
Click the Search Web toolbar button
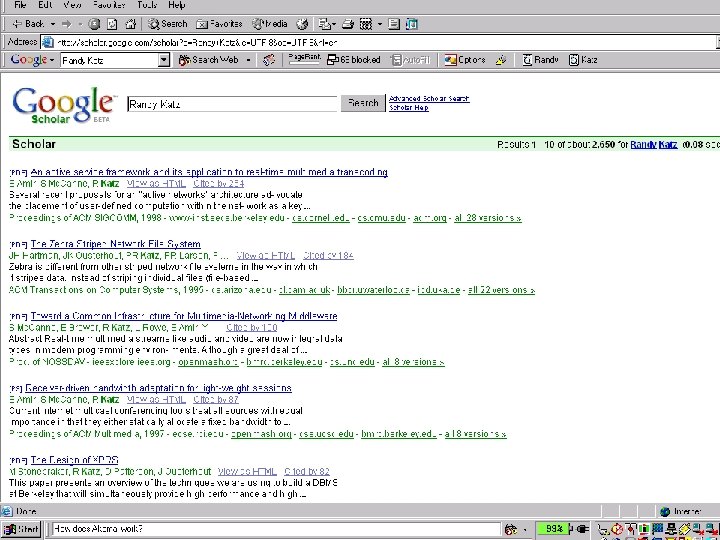[x=209, y=60]
